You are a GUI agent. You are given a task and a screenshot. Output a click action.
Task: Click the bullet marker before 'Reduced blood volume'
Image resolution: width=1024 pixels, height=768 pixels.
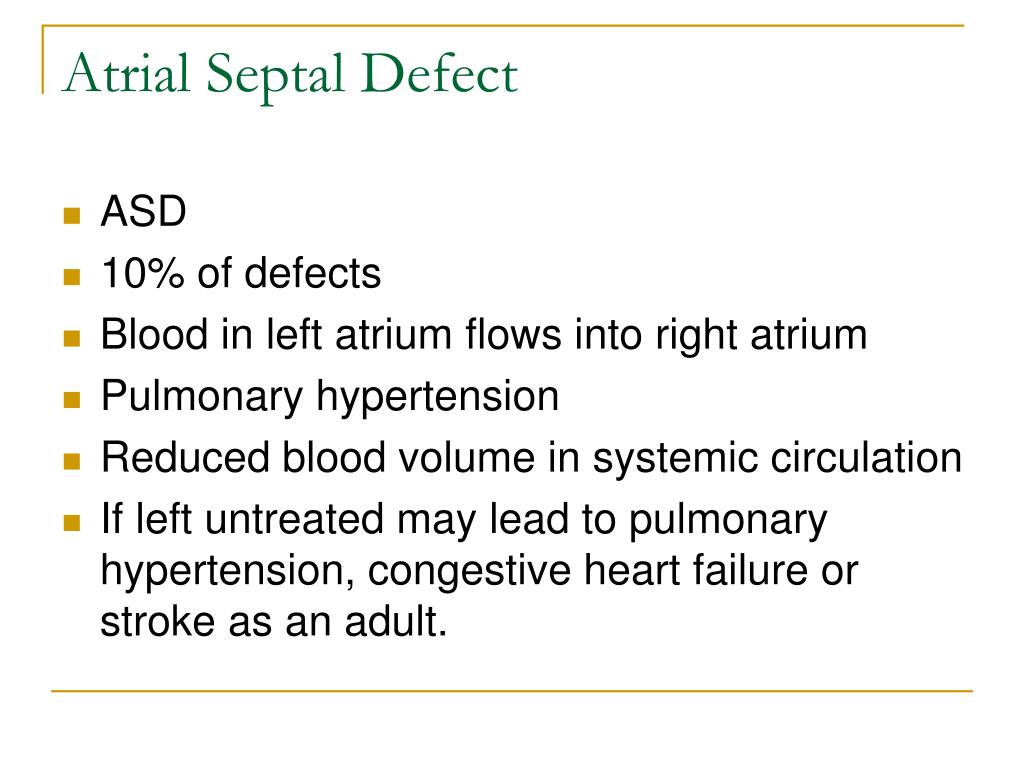[72, 461]
